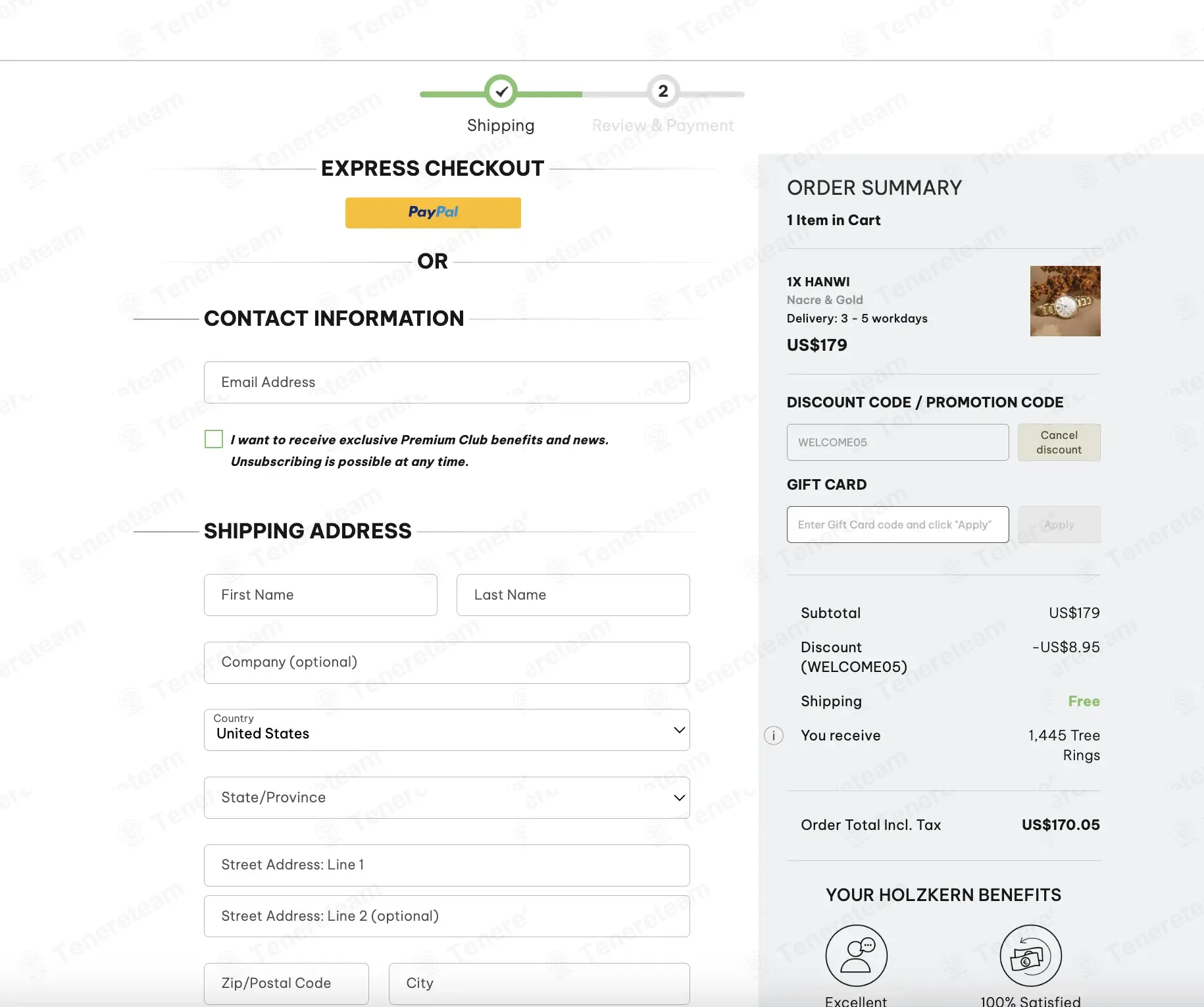Viewport: 1204px width, 1007px height.
Task: Open the HANWI watch product thumbnail
Action: click(1065, 301)
